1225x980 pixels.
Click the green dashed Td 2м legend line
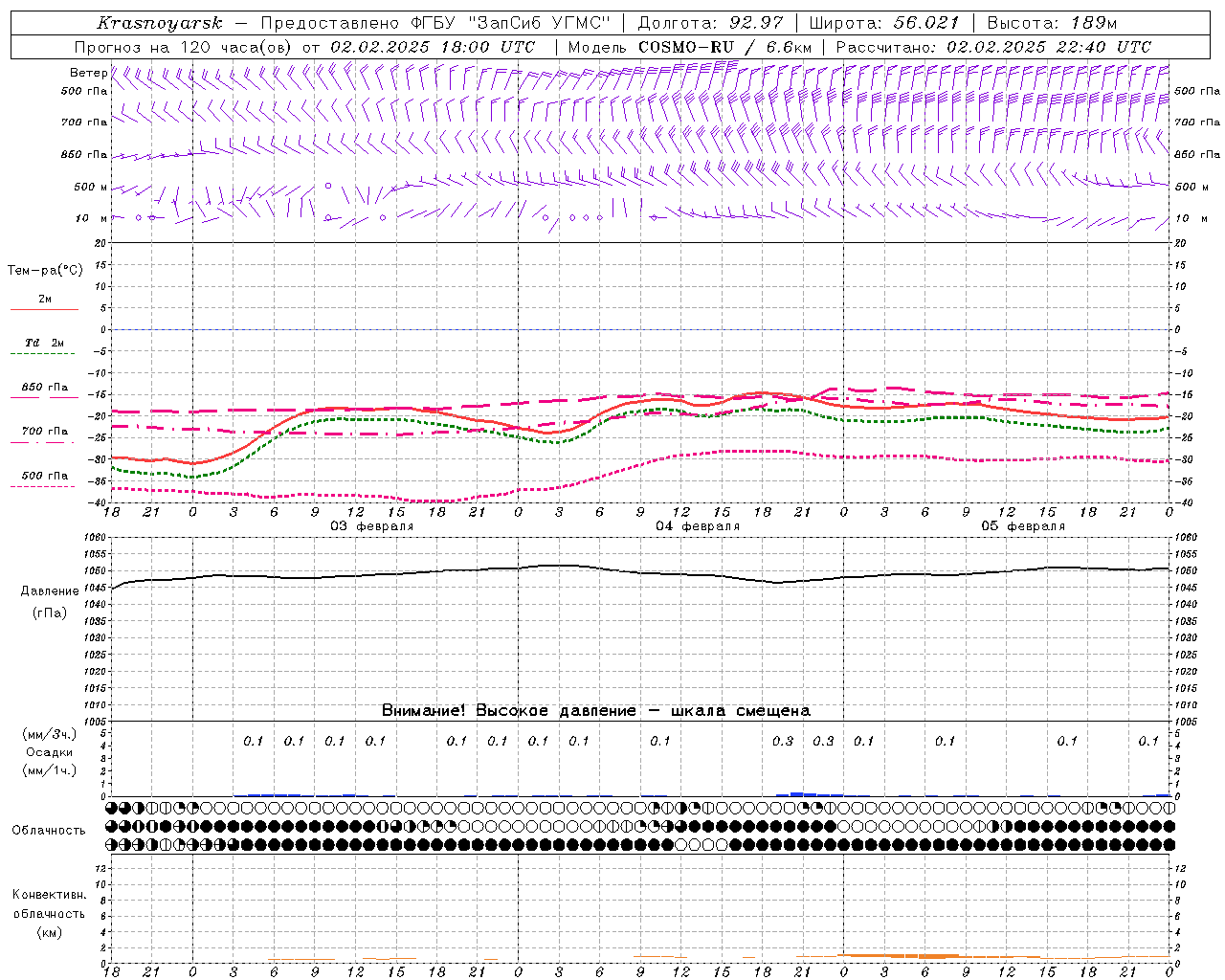tap(44, 353)
